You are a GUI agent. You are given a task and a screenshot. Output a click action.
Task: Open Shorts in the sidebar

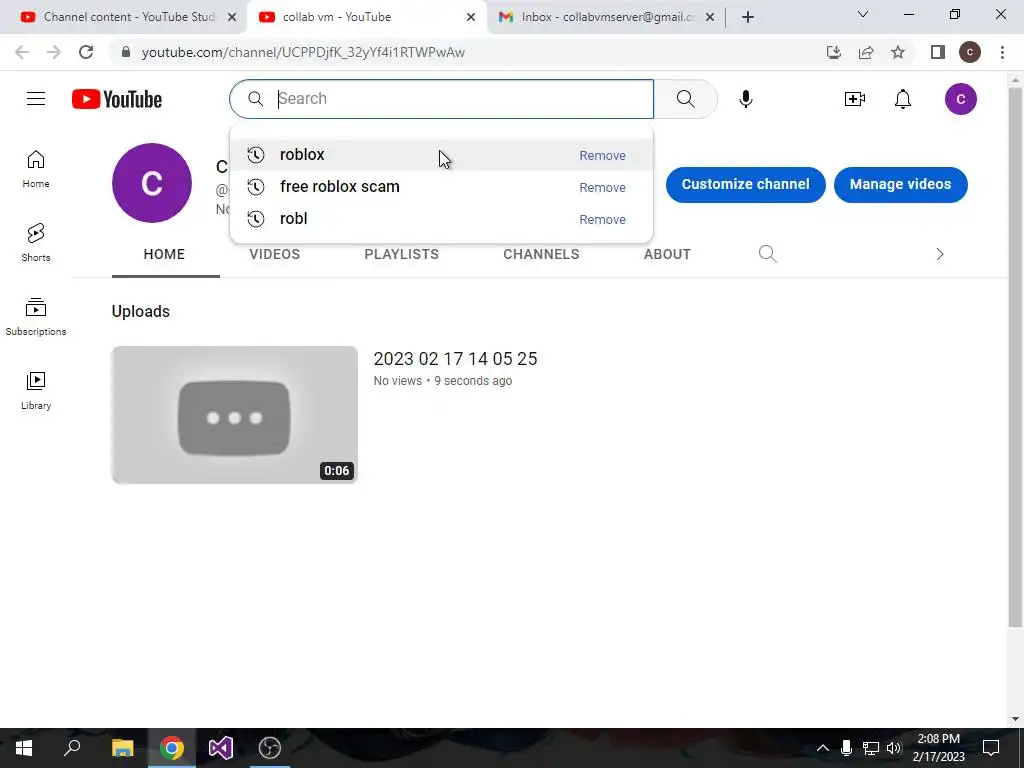(x=36, y=243)
